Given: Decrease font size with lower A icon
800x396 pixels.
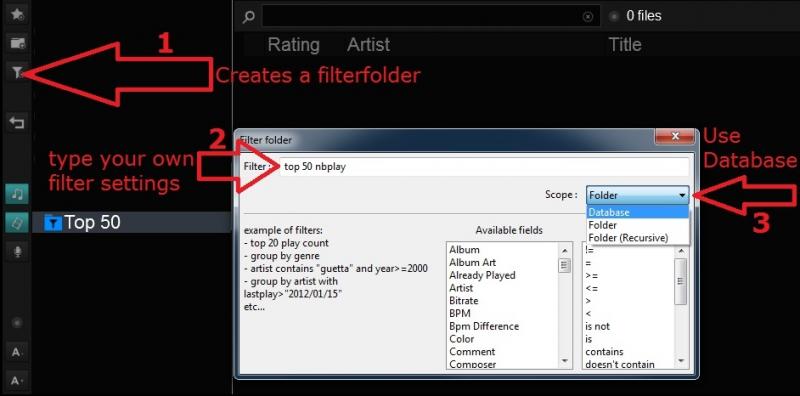Looking at the screenshot, I should click(17, 380).
